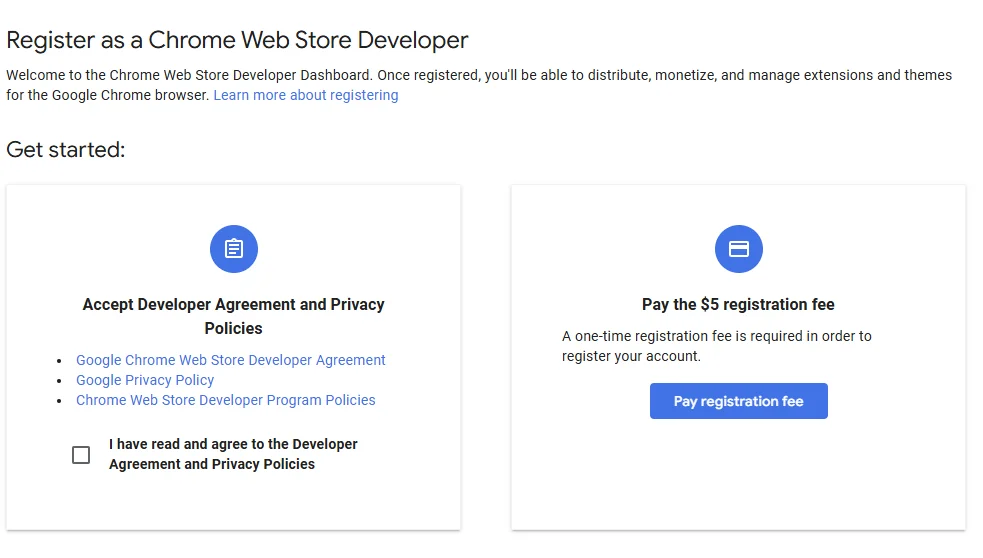Viewport: 983px width, 558px height.
Task: Open the Google Privacy Policy link
Action: tap(145, 380)
